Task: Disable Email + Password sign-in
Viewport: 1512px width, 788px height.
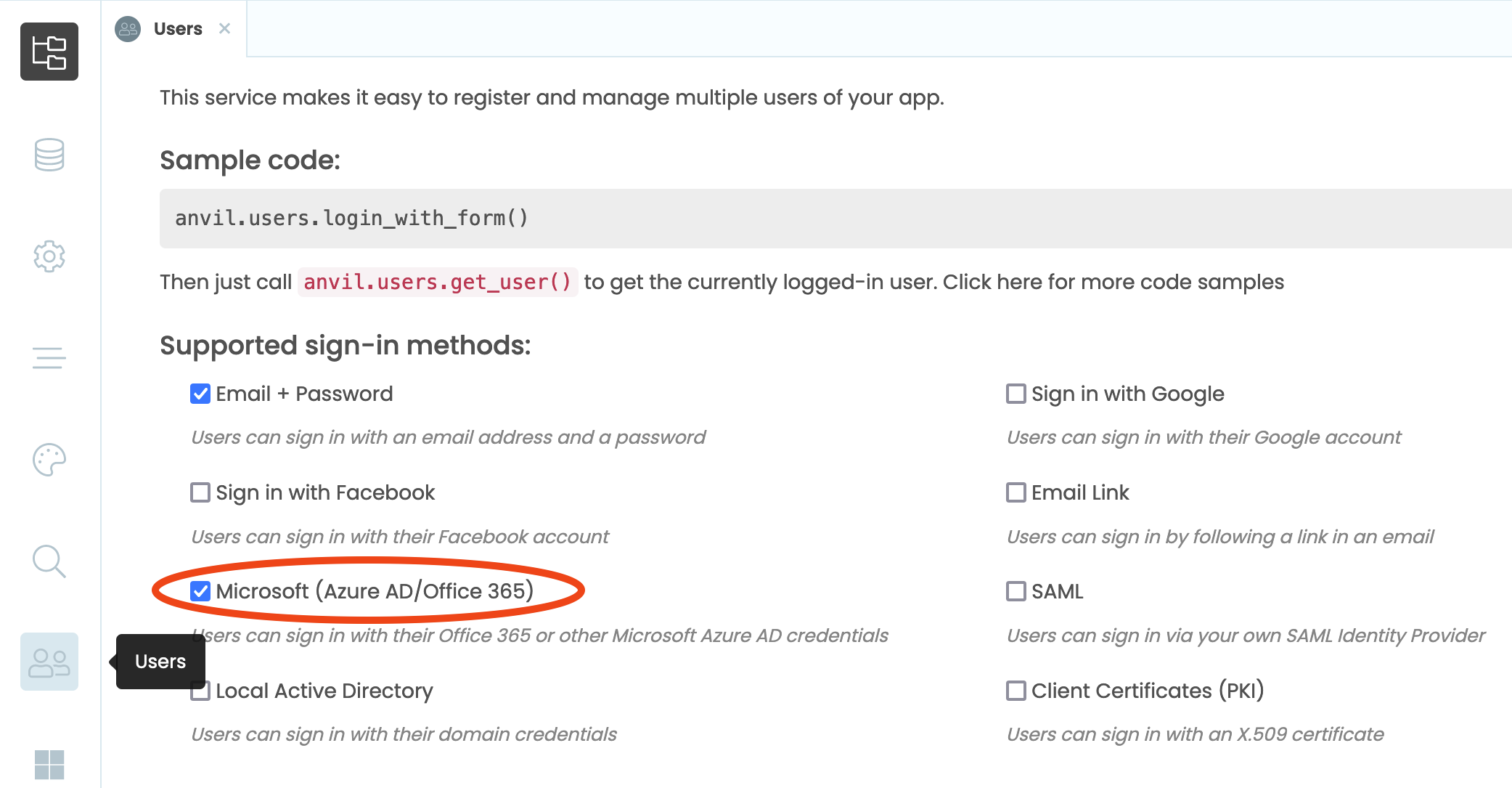Action: (200, 394)
